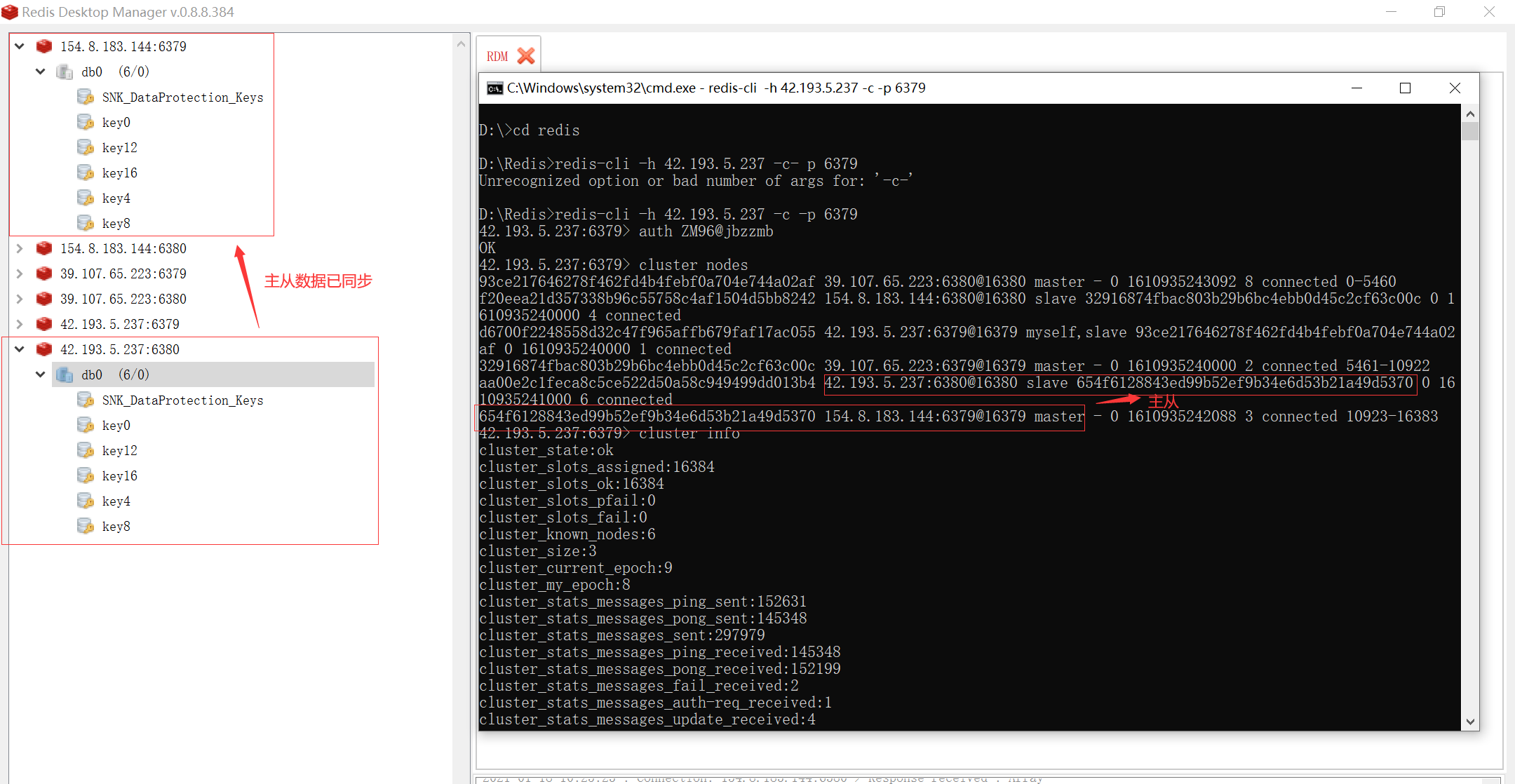This screenshot has height=784, width=1515.
Task: Select highlighted db0 (6/0) label under 42.193.5.237:6380
Action: (116, 374)
